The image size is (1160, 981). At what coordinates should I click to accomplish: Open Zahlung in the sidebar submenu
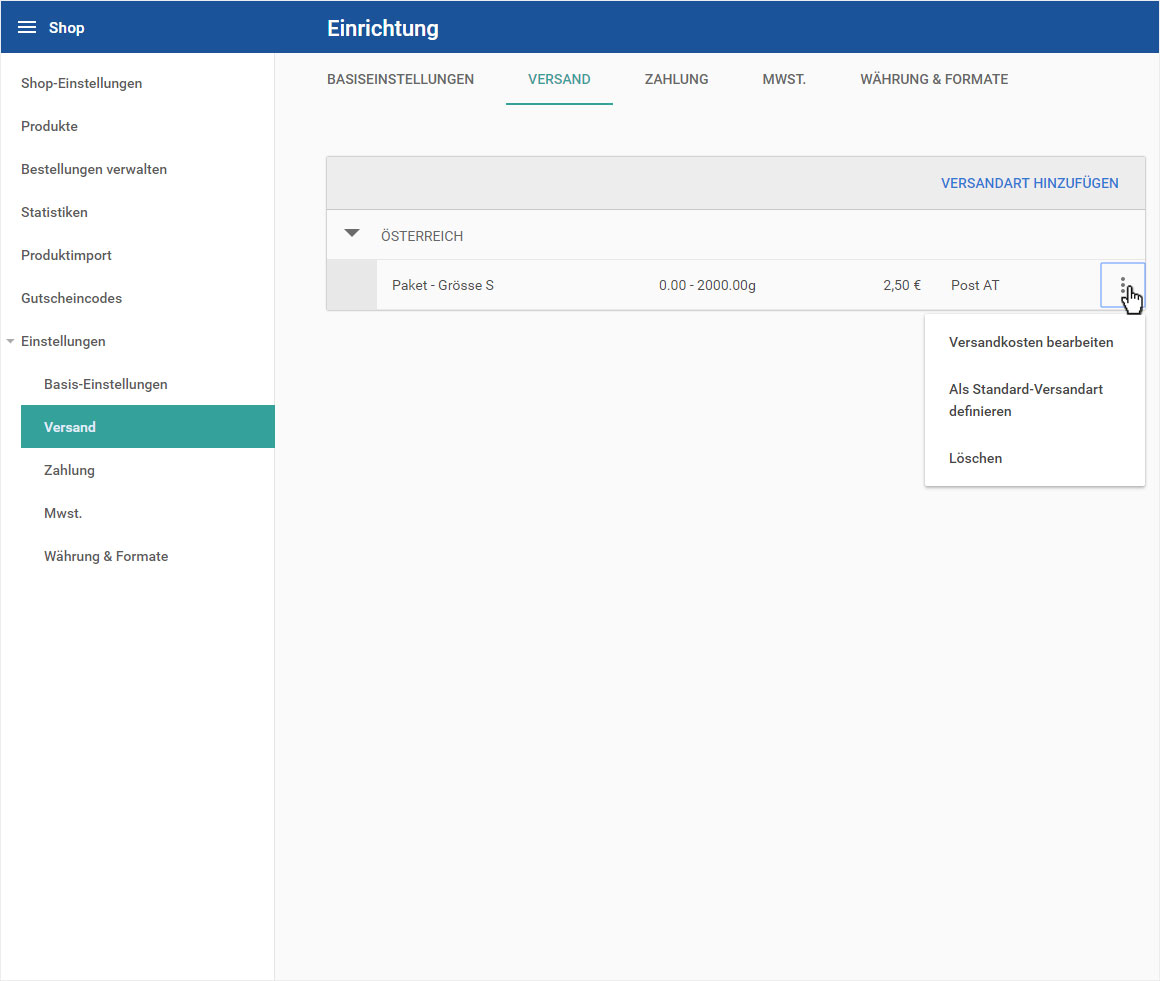(70, 470)
